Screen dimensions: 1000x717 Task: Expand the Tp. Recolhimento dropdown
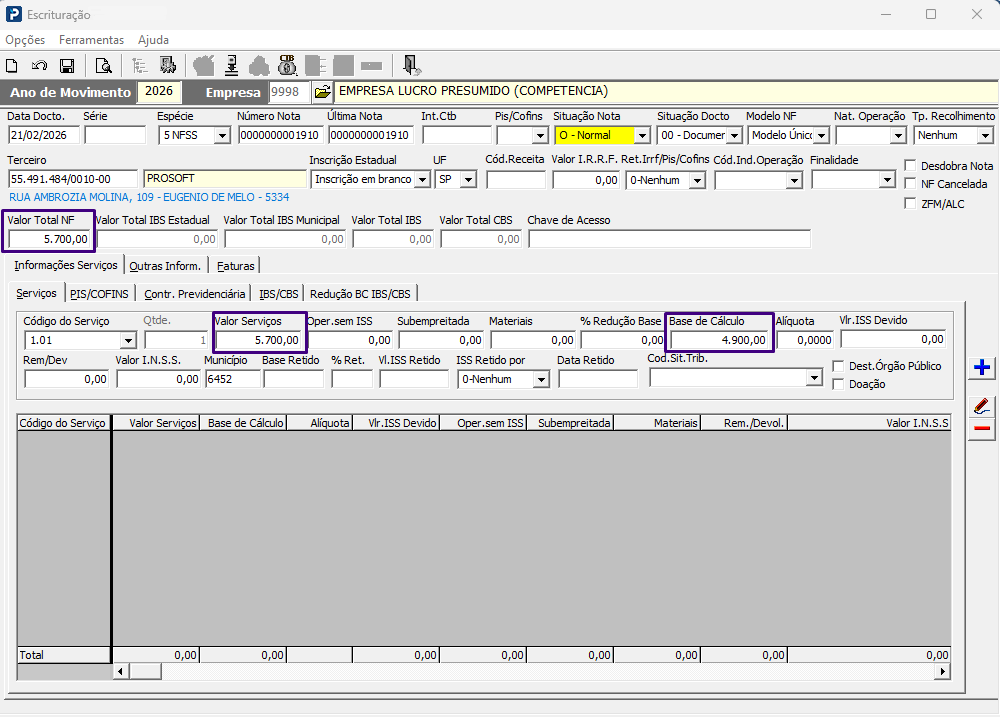click(986, 135)
